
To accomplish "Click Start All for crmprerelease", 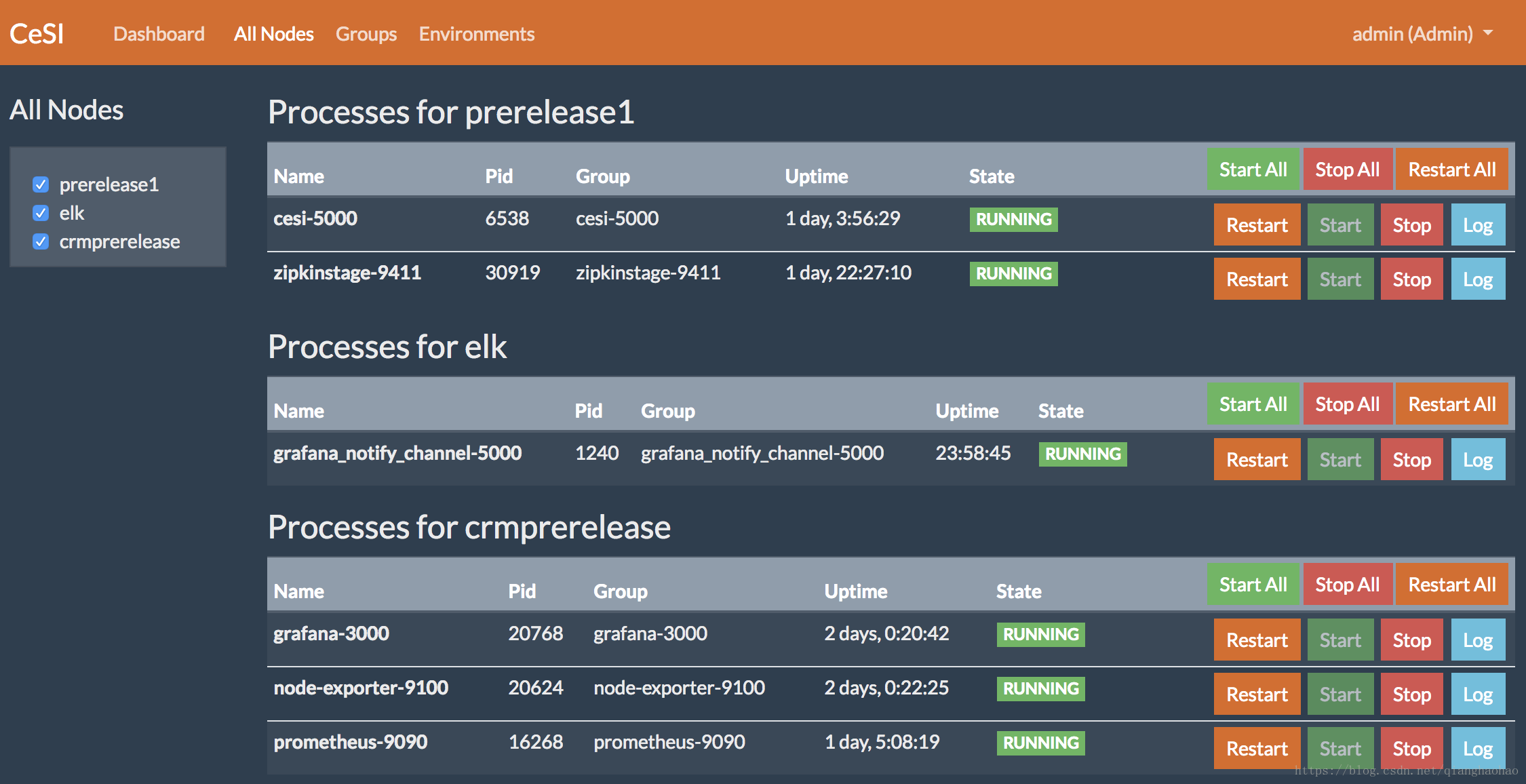I will pyautogui.click(x=1253, y=584).
